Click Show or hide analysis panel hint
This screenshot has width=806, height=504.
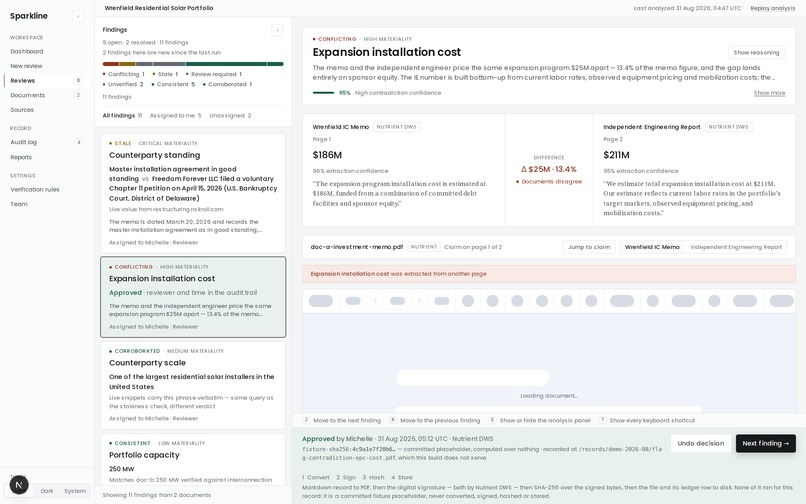coord(540,420)
